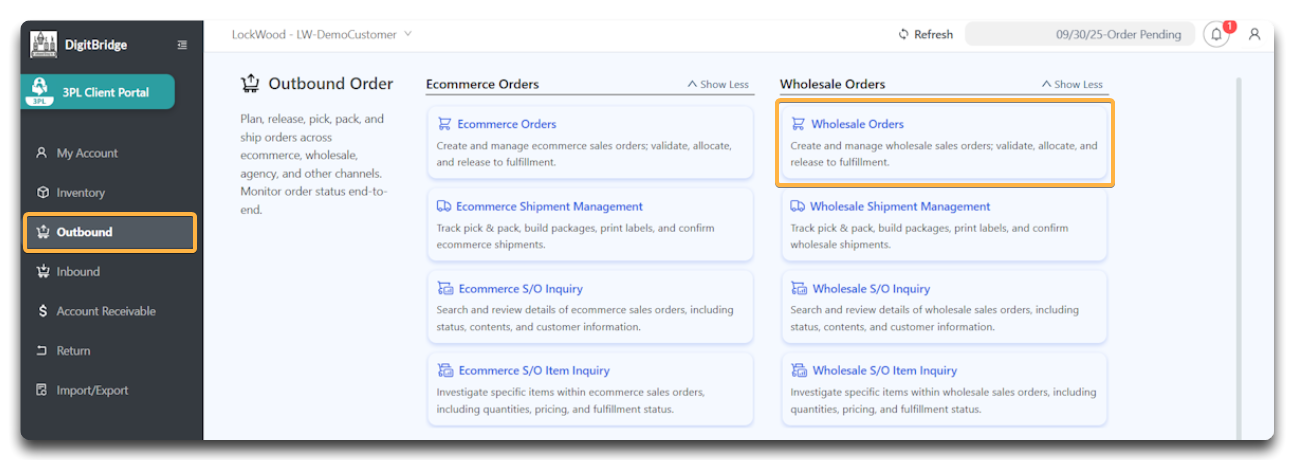Open the LockWood customer dropdown
The width and height of the screenshot is (1294, 460).
(x=321, y=34)
